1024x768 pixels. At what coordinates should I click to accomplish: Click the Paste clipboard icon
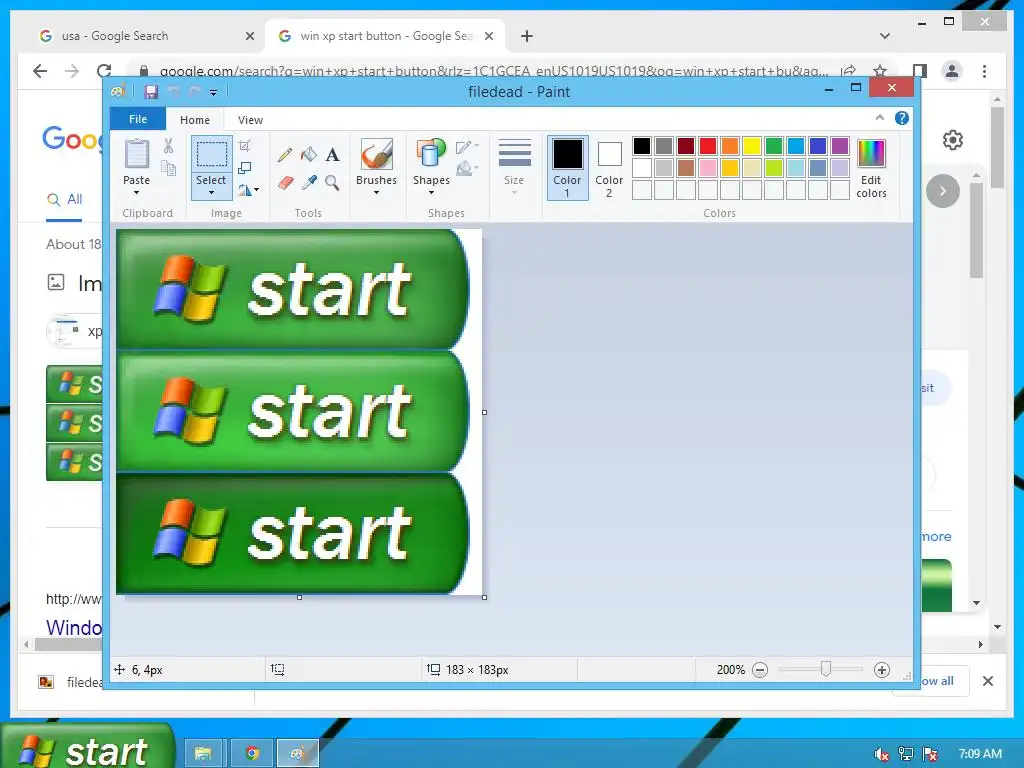point(136,154)
